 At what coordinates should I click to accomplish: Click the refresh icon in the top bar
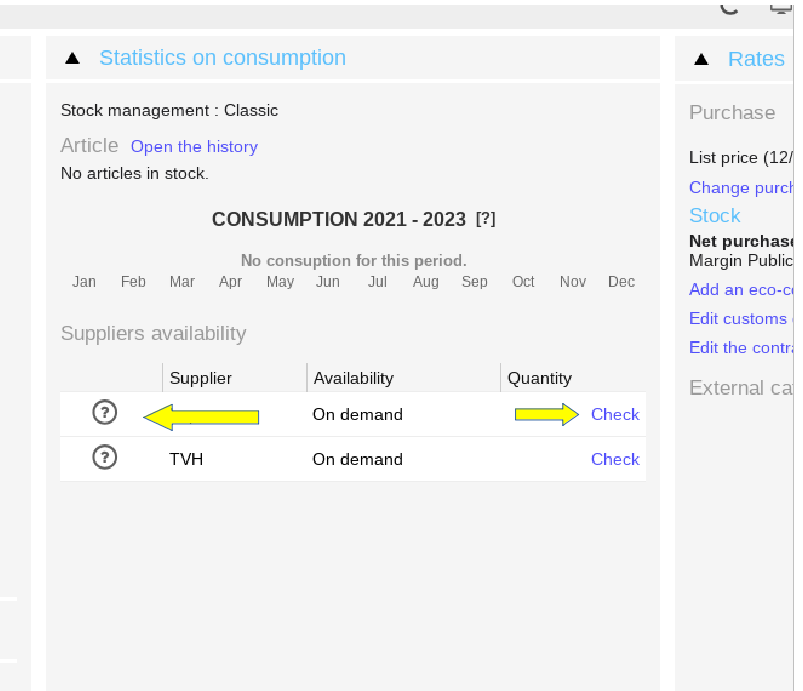(729, 9)
